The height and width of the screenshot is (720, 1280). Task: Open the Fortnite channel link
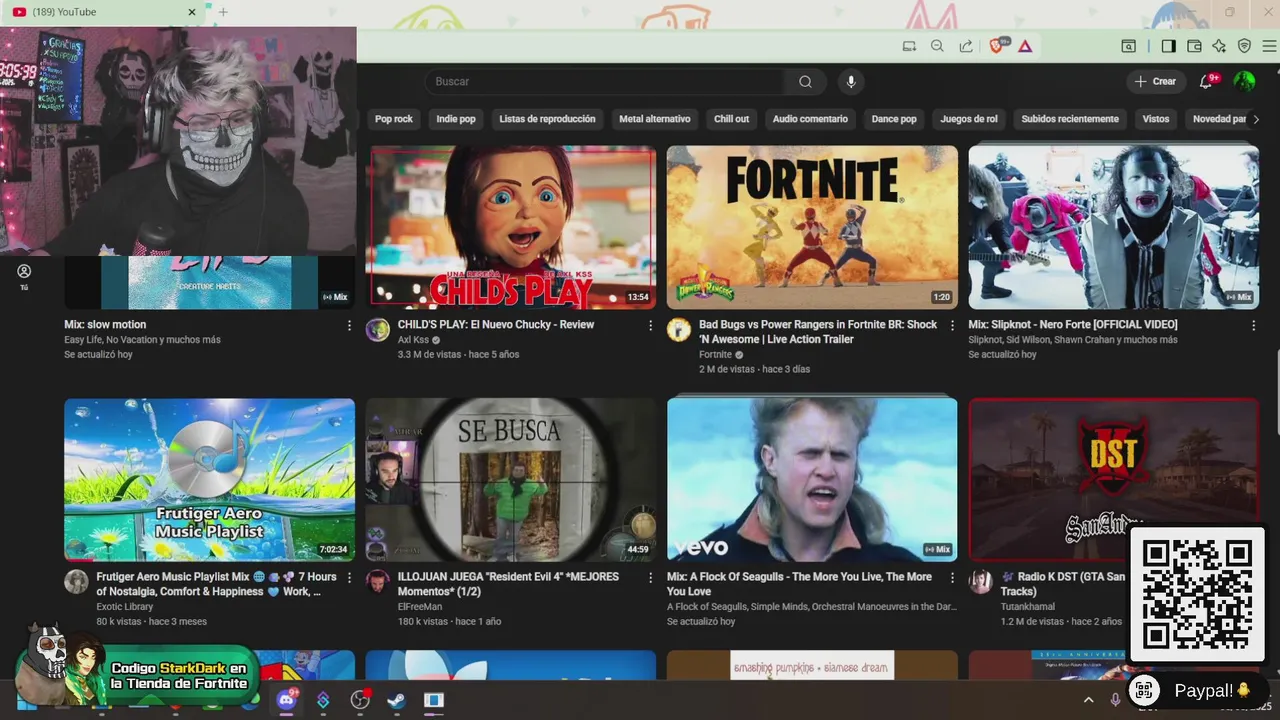(715, 355)
